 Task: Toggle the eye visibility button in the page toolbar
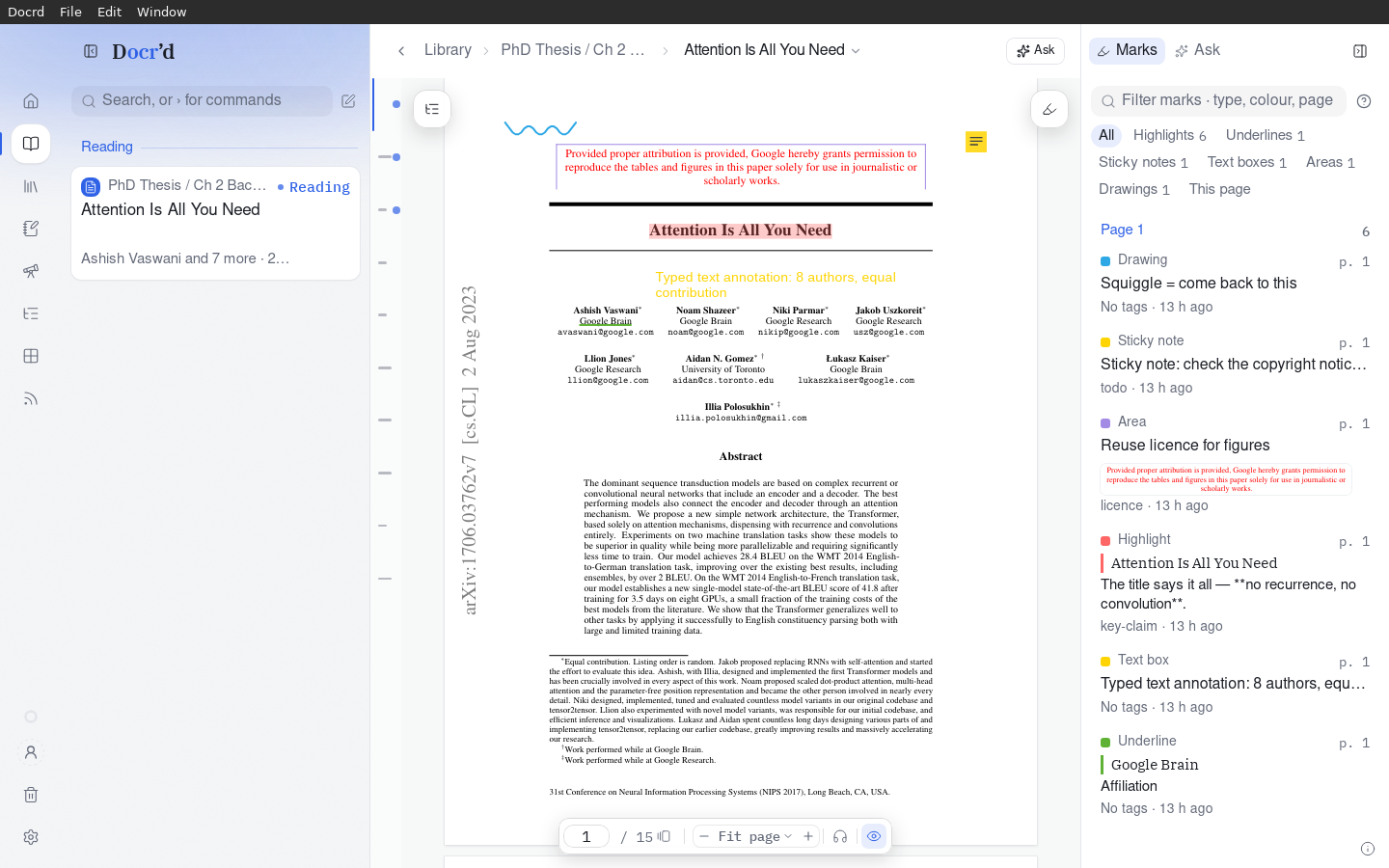(x=874, y=836)
